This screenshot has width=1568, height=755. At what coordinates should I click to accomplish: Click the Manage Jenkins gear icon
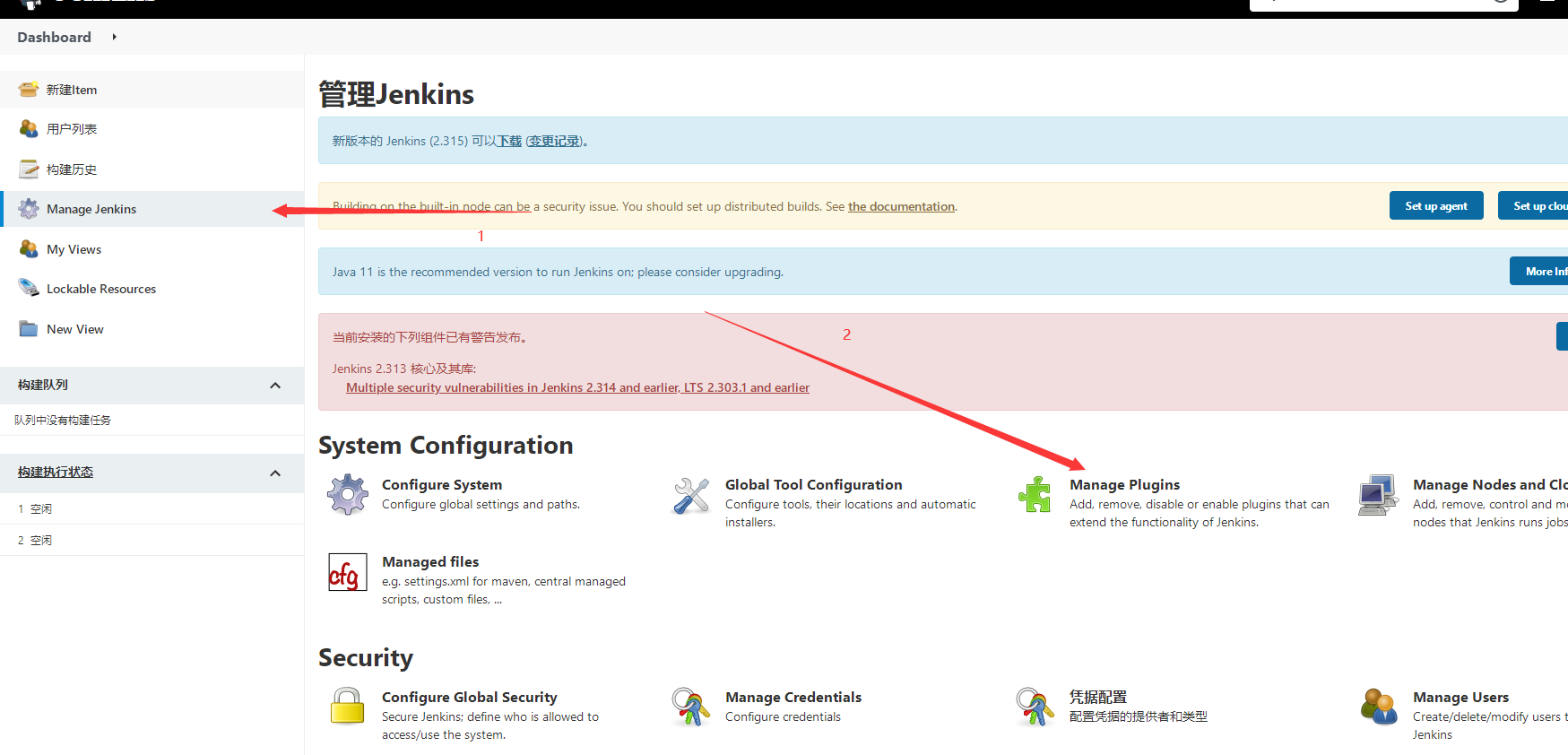coord(29,209)
